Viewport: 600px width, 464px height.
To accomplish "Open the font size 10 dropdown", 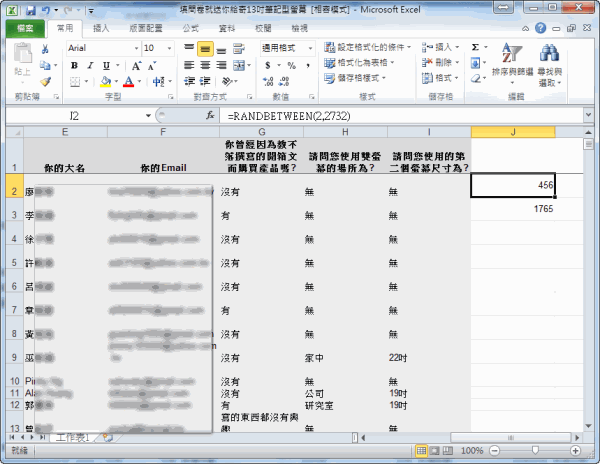I will (x=169, y=49).
